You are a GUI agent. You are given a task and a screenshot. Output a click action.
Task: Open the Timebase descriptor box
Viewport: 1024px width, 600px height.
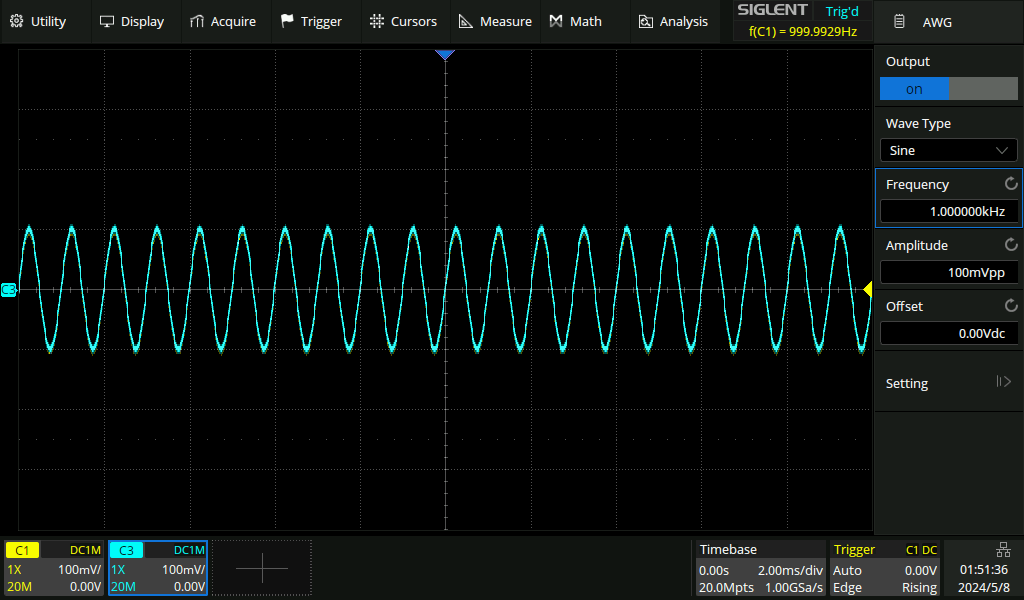tap(761, 568)
